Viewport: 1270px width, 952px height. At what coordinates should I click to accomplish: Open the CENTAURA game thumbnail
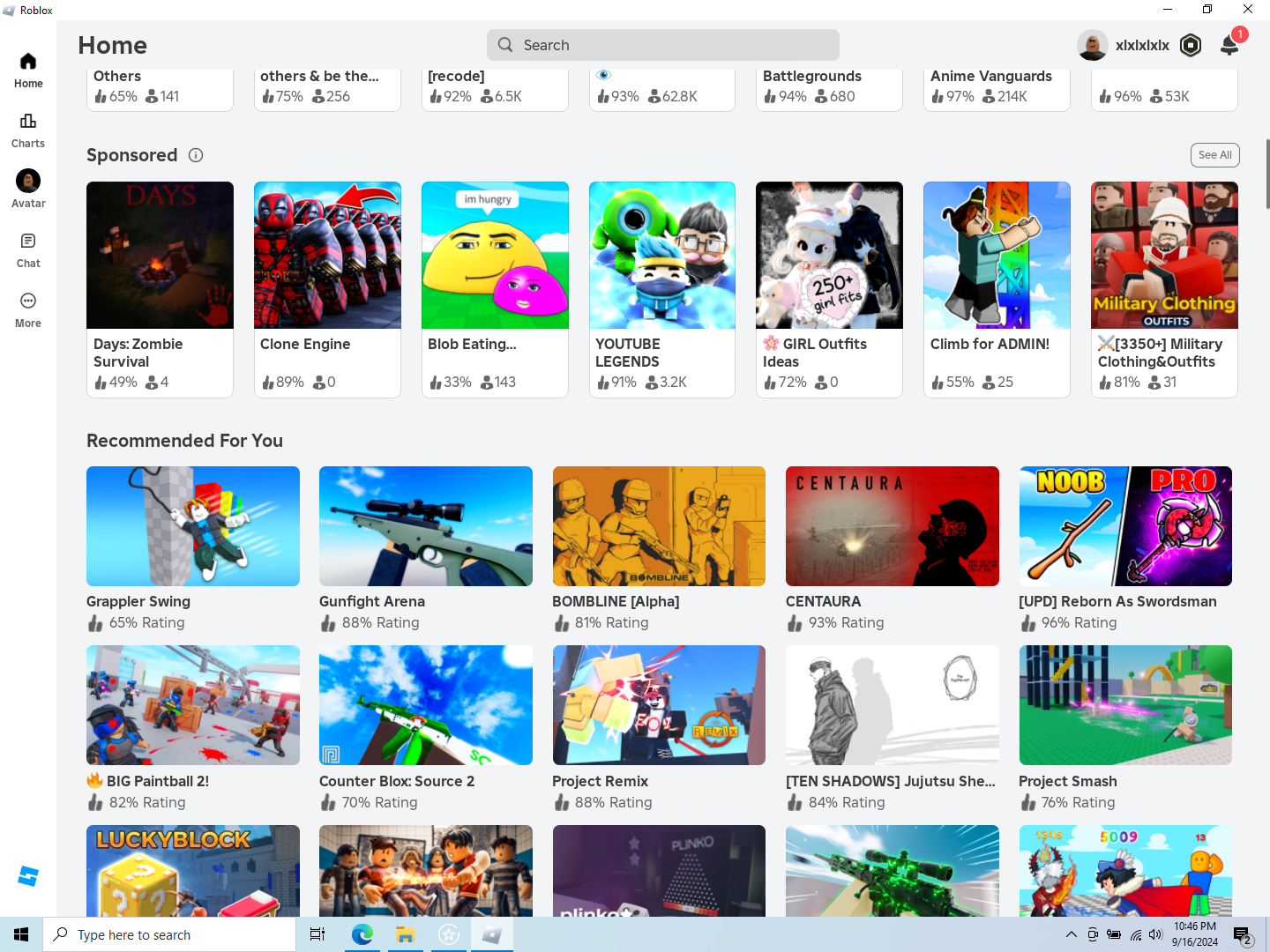893,526
